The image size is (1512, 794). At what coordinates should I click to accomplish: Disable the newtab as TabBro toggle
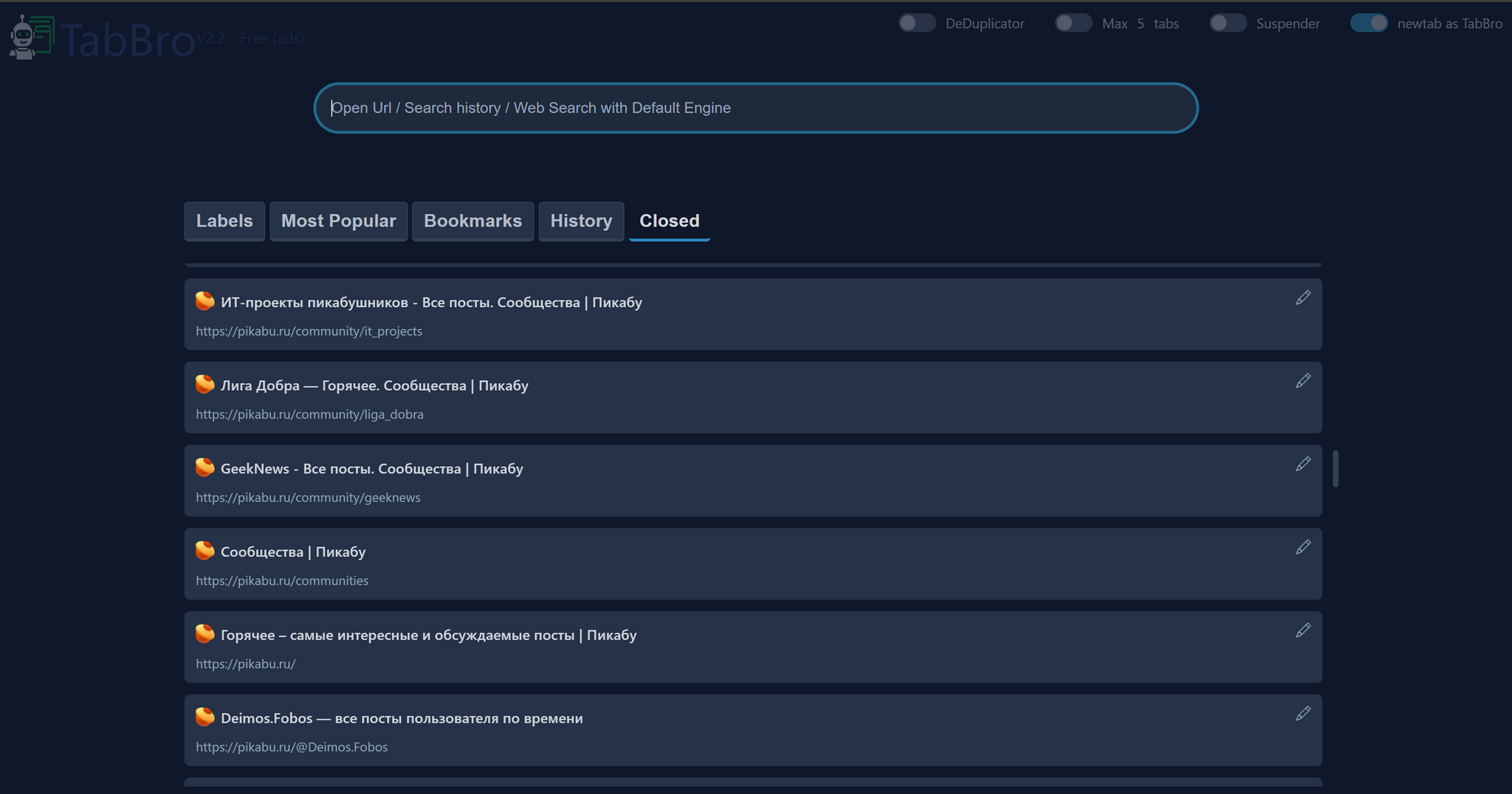point(1370,23)
